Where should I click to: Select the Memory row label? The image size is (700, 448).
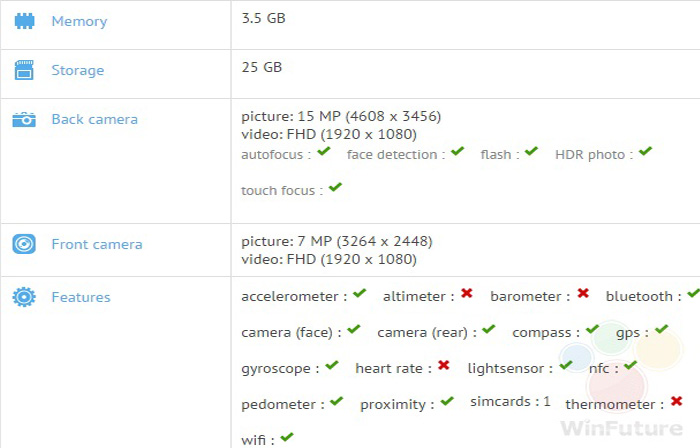click(79, 21)
